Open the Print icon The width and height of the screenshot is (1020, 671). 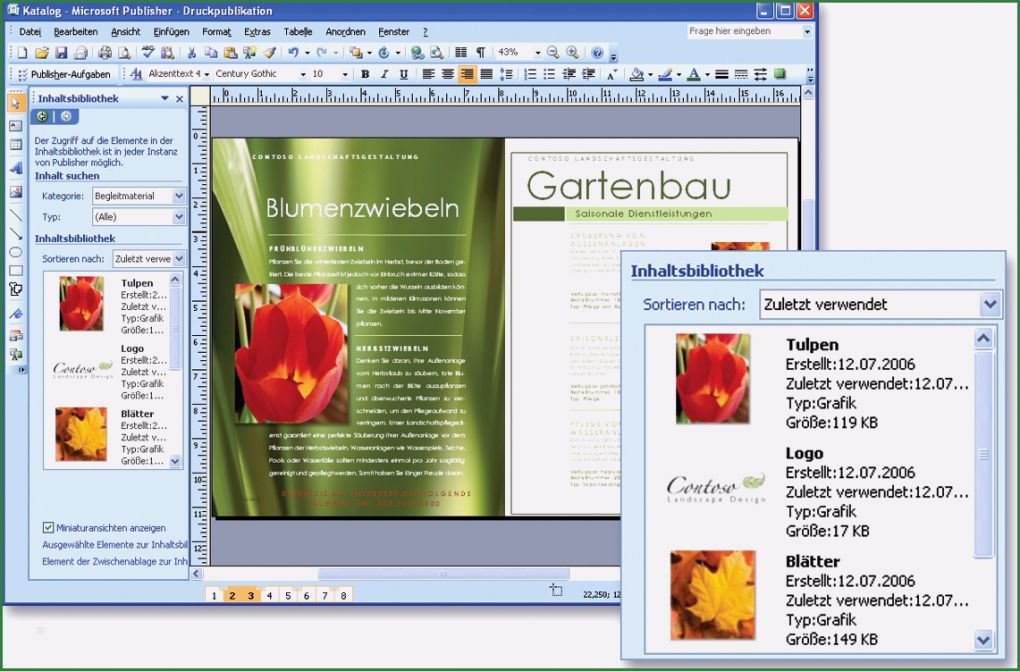[103, 52]
